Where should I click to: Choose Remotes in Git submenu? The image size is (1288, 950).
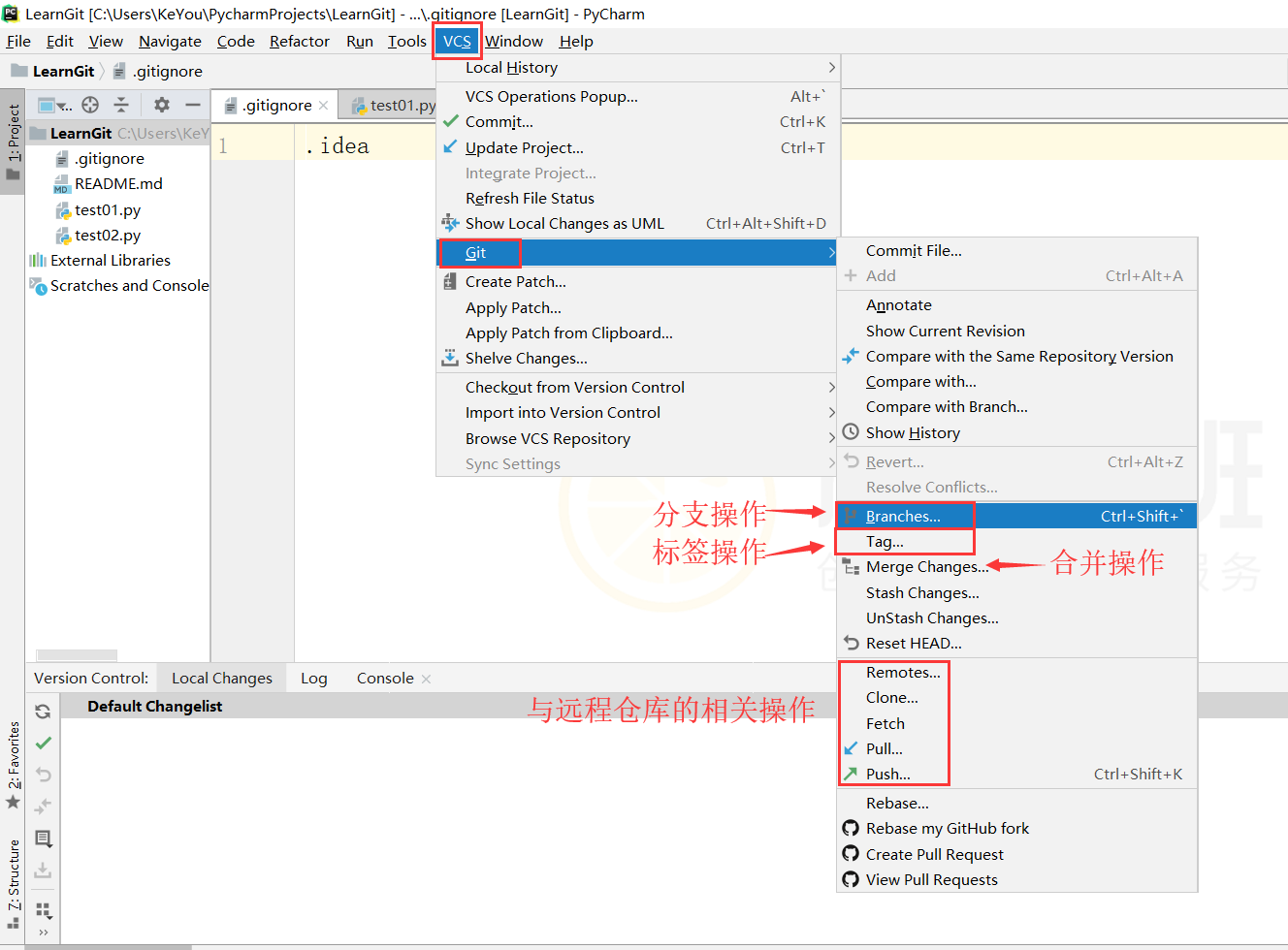tap(1017, 673)
